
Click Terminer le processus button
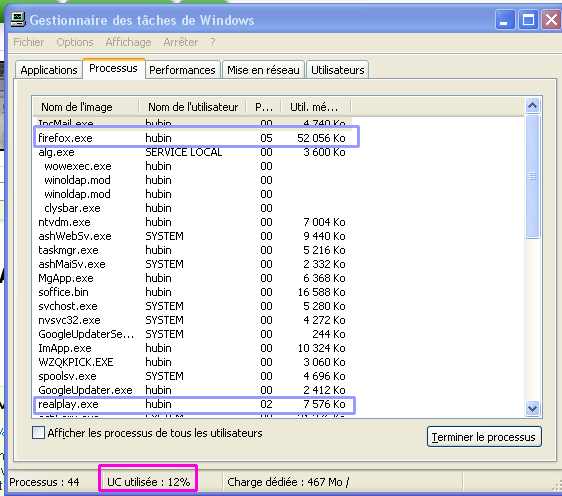(484, 437)
